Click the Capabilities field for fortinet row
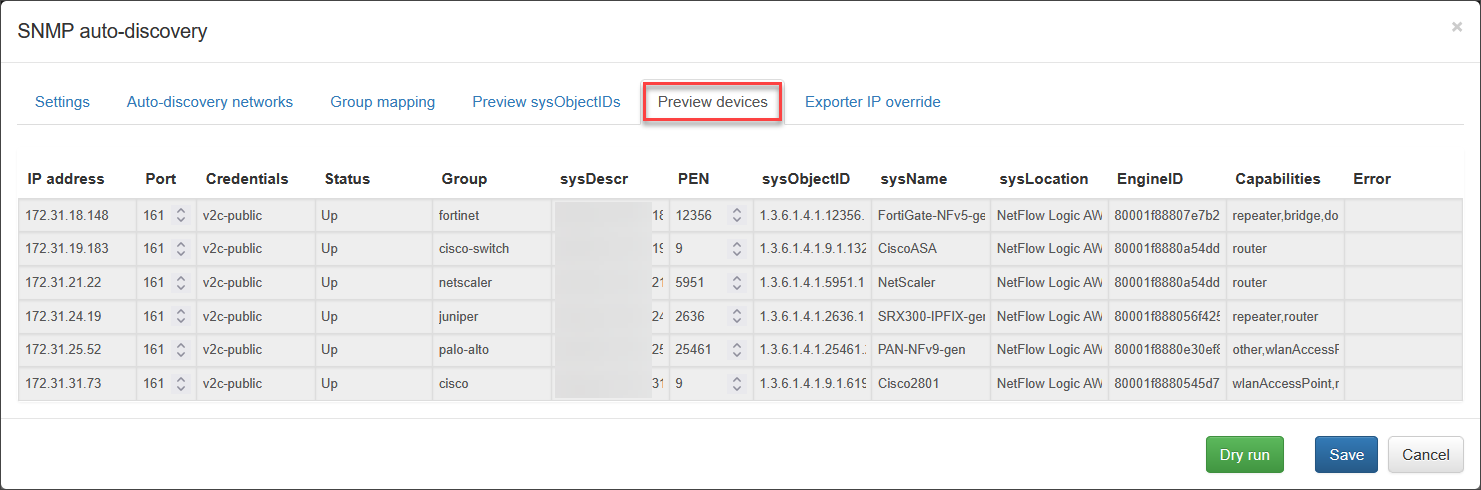Image resolution: width=1481 pixels, height=490 pixels. 1284,215
